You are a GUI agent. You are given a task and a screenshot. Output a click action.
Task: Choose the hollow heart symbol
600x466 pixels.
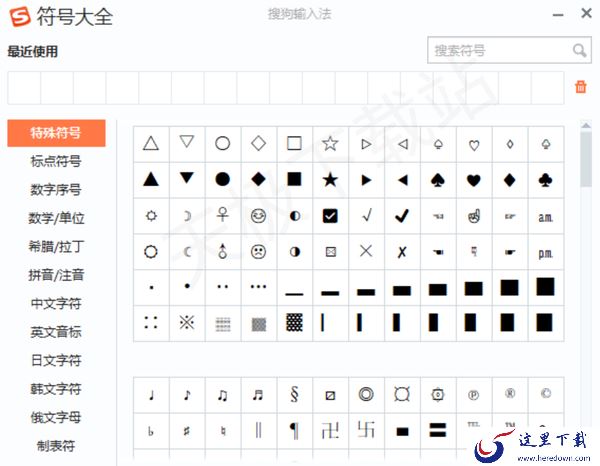pyautogui.click(x=474, y=145)
